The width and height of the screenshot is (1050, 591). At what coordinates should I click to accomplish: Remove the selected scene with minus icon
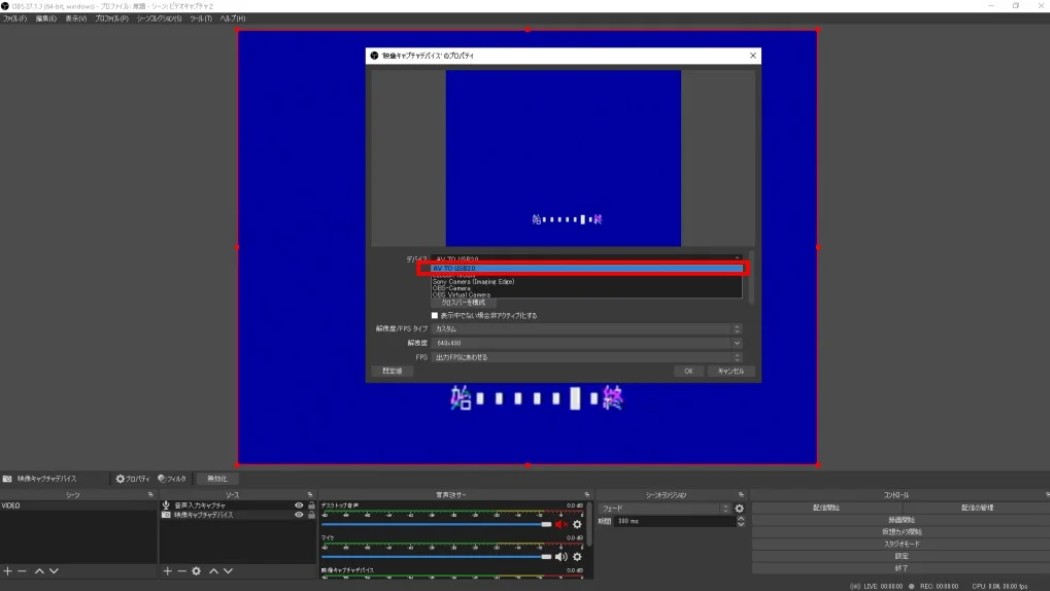tap(22, 571)
